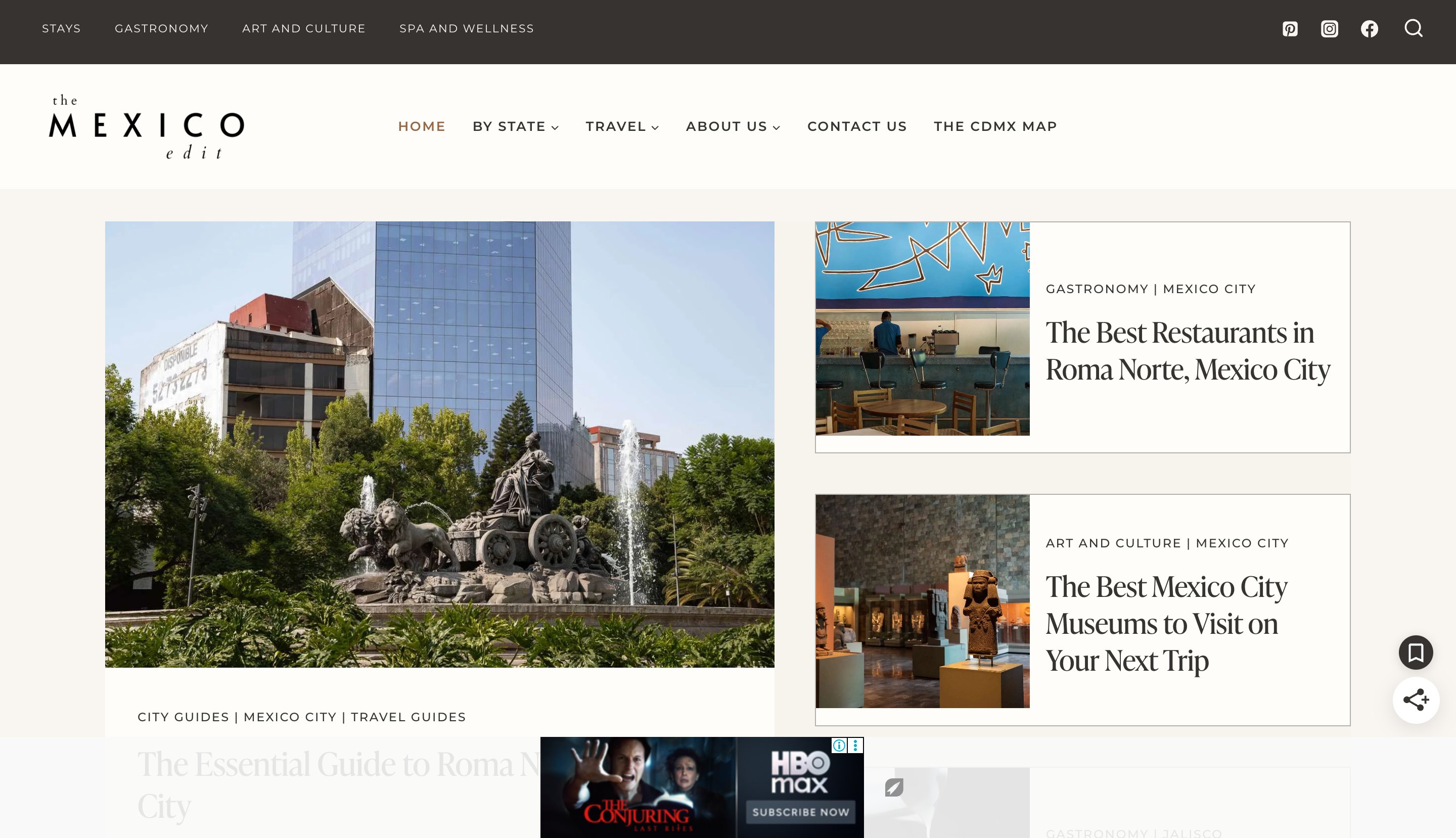Screen dimensions: 1456x838
Task: Go to the CONTACT US page
Action: 857,126
